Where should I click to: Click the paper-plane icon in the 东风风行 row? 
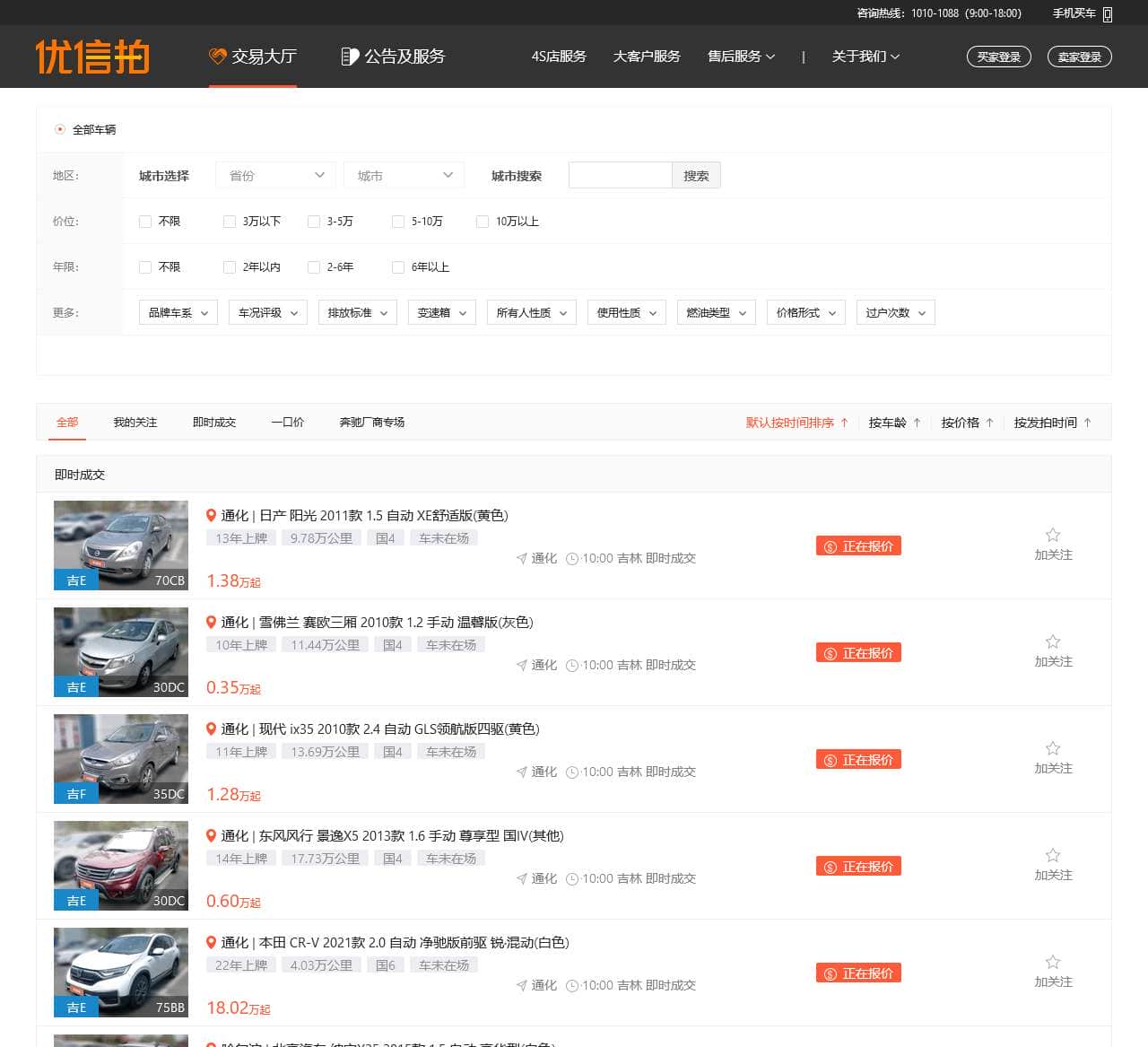click(522, 878)
